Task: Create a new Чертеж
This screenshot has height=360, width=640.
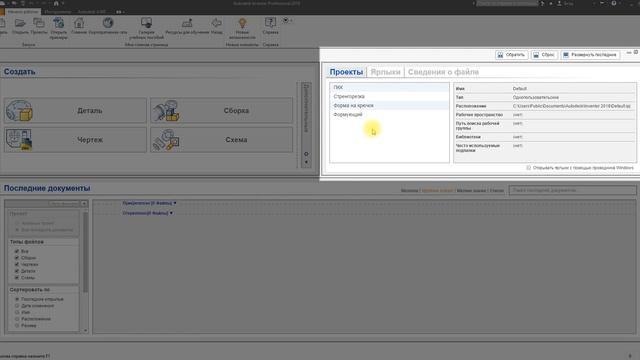Action: coord(75,140)
